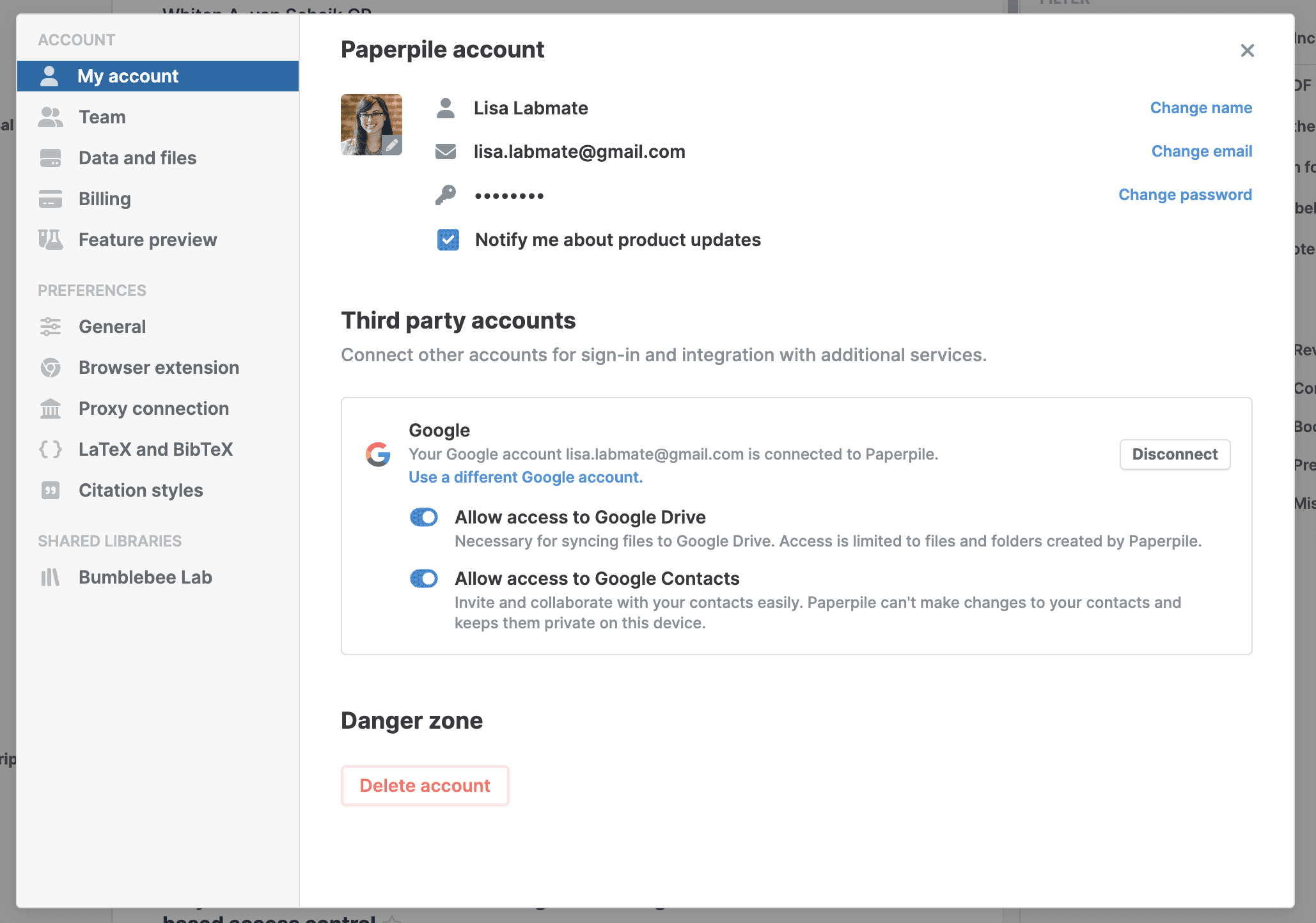
Task: Open General preferences
Action: pos(158,327)
